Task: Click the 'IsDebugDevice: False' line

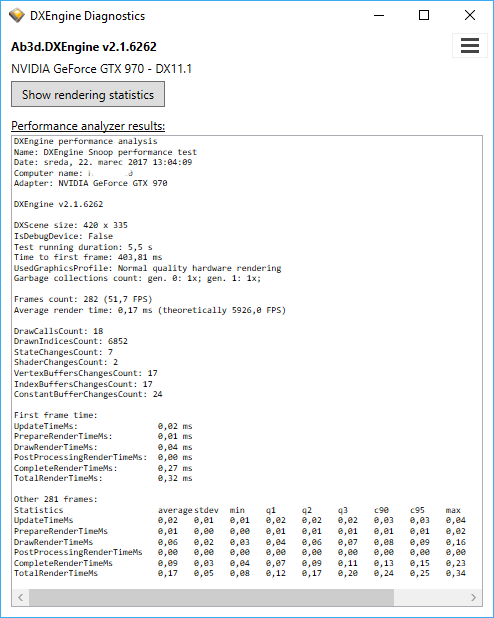Action: pos(63,236)
